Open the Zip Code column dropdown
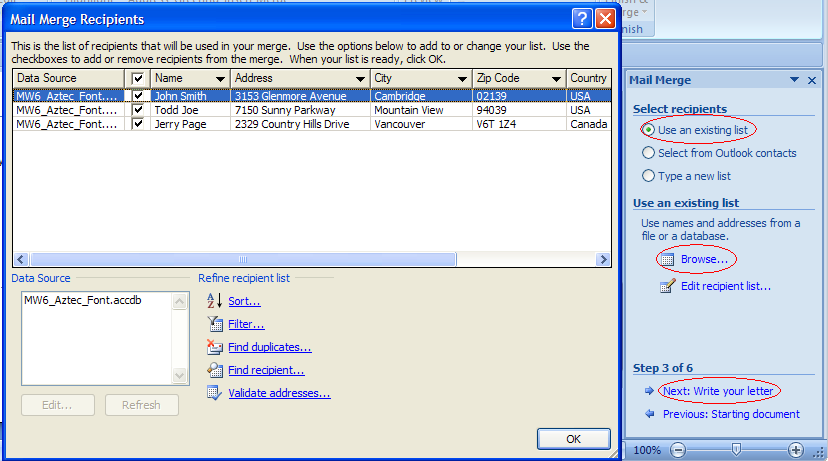The height and width of the screenshot is (461, 828). click(x=555, y=78)
